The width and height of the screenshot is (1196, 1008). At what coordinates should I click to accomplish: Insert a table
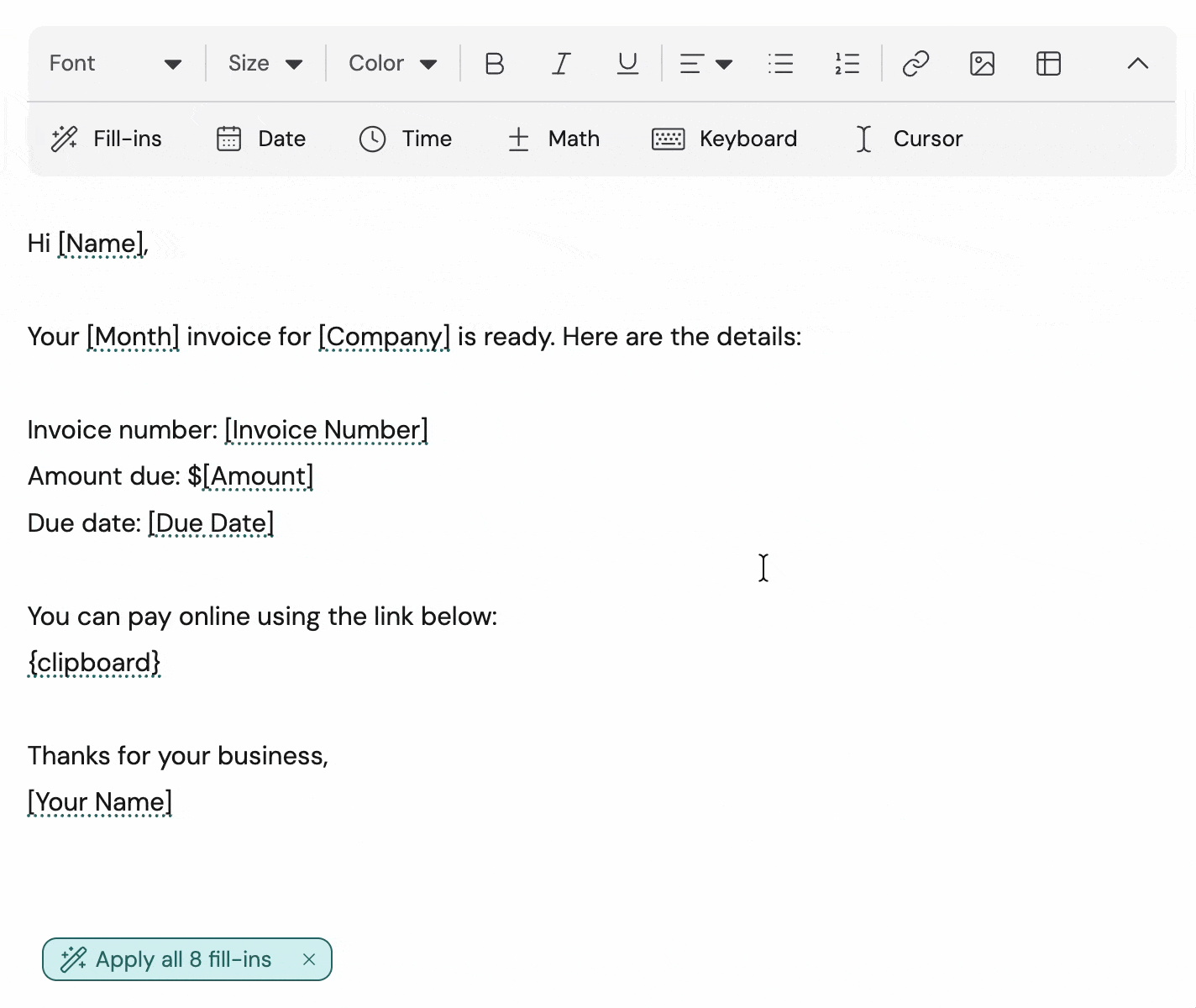pyautogui.click(x=1048, y=64)
